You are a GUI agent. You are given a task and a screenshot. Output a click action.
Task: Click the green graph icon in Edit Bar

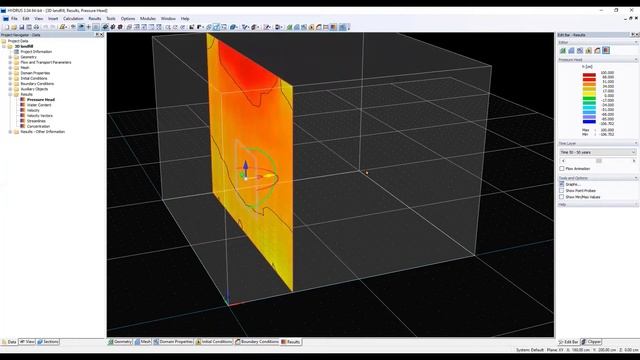(563, 50)
